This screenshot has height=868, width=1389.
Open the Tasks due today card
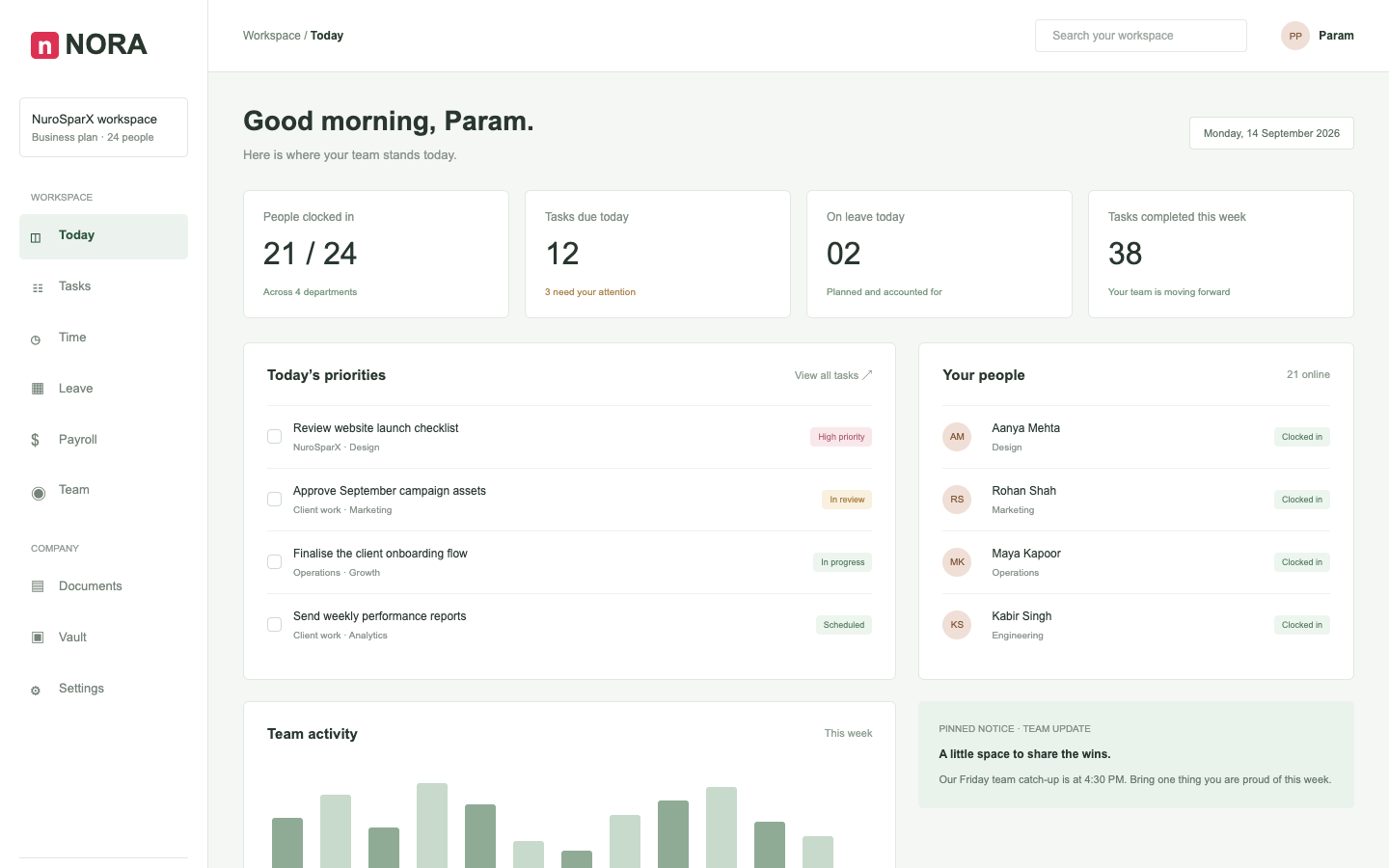(658, 254)
